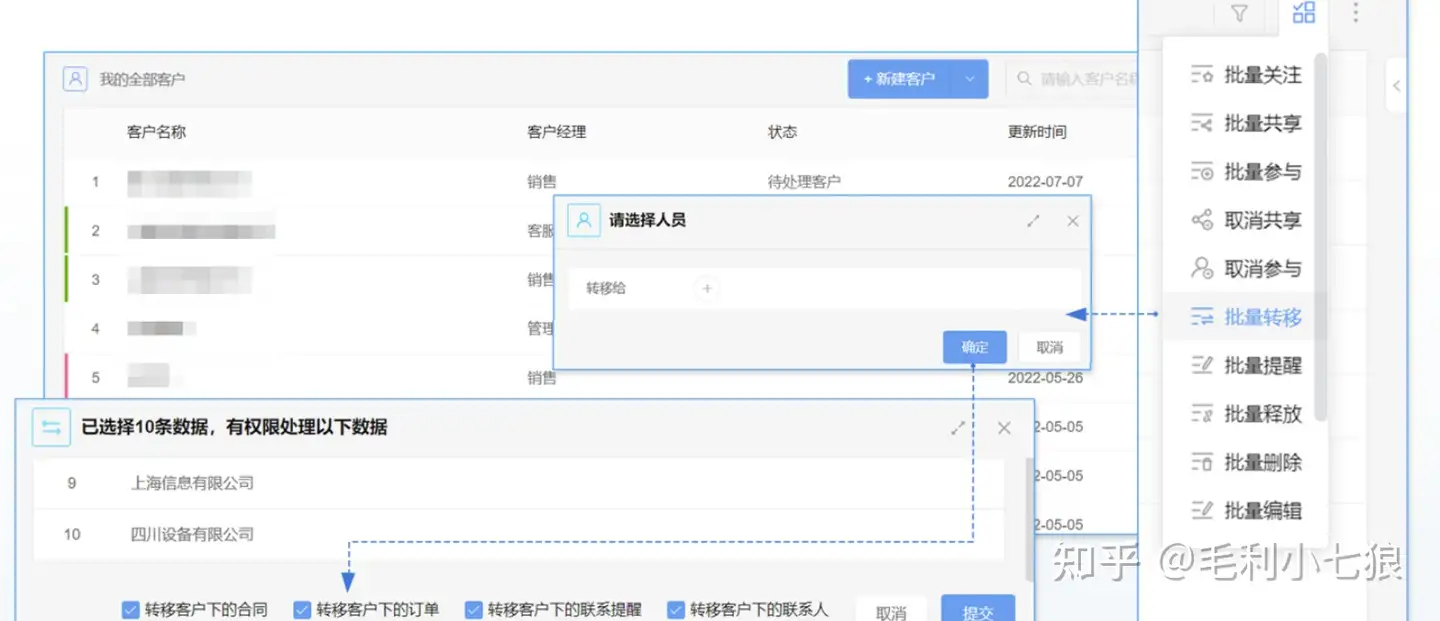
Task: Click the 客户经理 column header
Action: 556,132
